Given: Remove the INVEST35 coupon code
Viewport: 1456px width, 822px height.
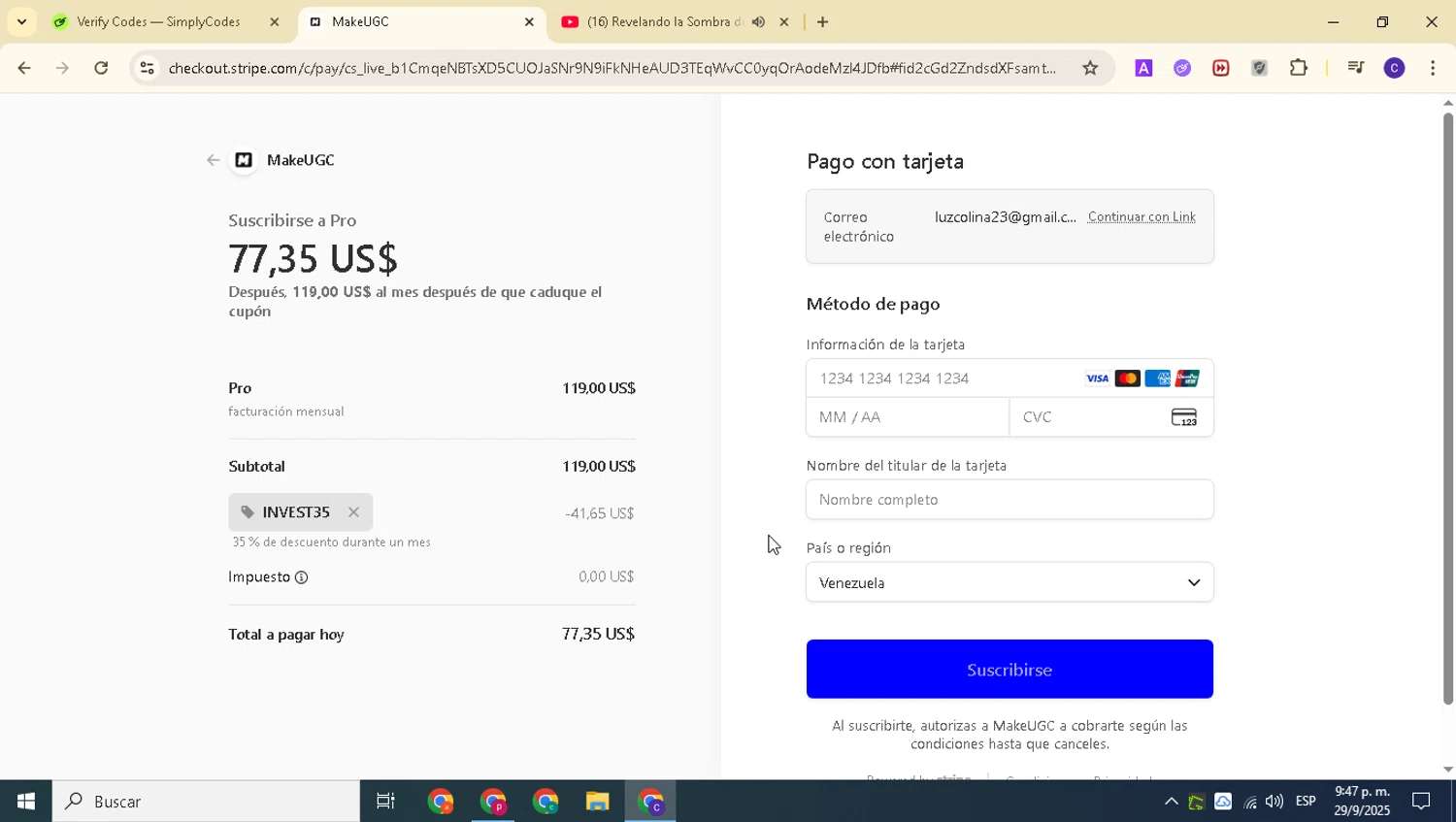Looking at the screenshot, I should (x=353, y=512).
